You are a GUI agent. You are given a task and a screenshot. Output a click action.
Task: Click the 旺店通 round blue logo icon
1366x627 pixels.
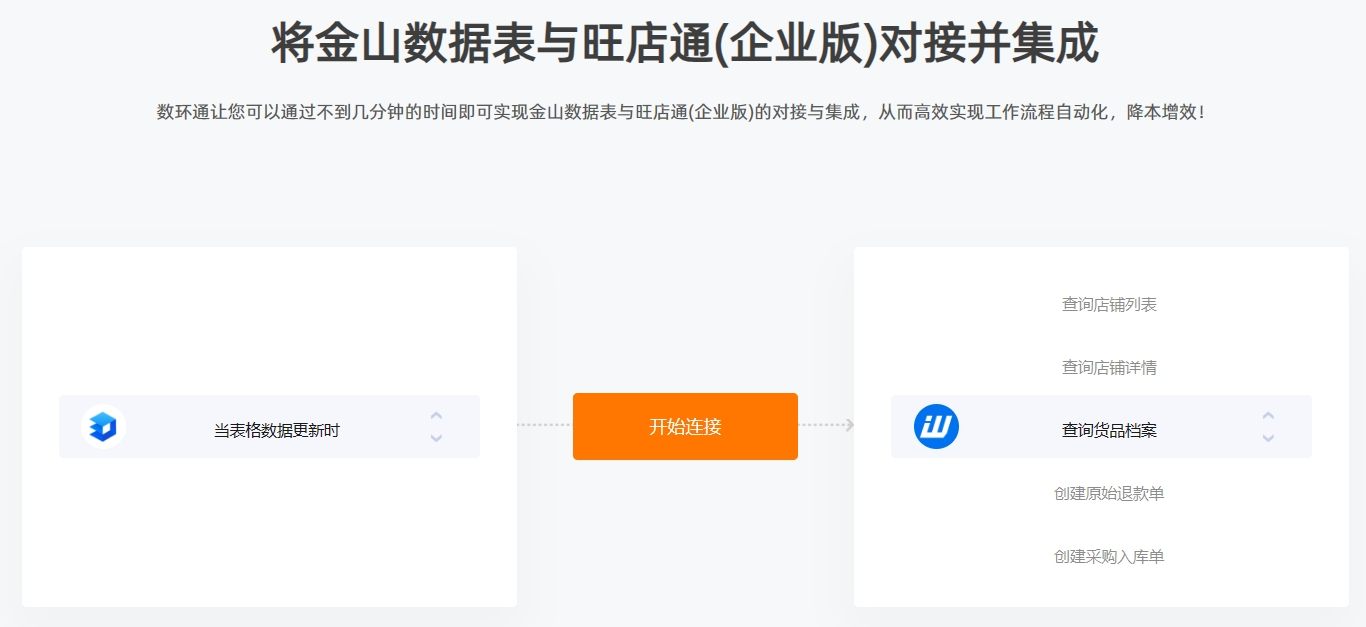[x=936, y=427]
